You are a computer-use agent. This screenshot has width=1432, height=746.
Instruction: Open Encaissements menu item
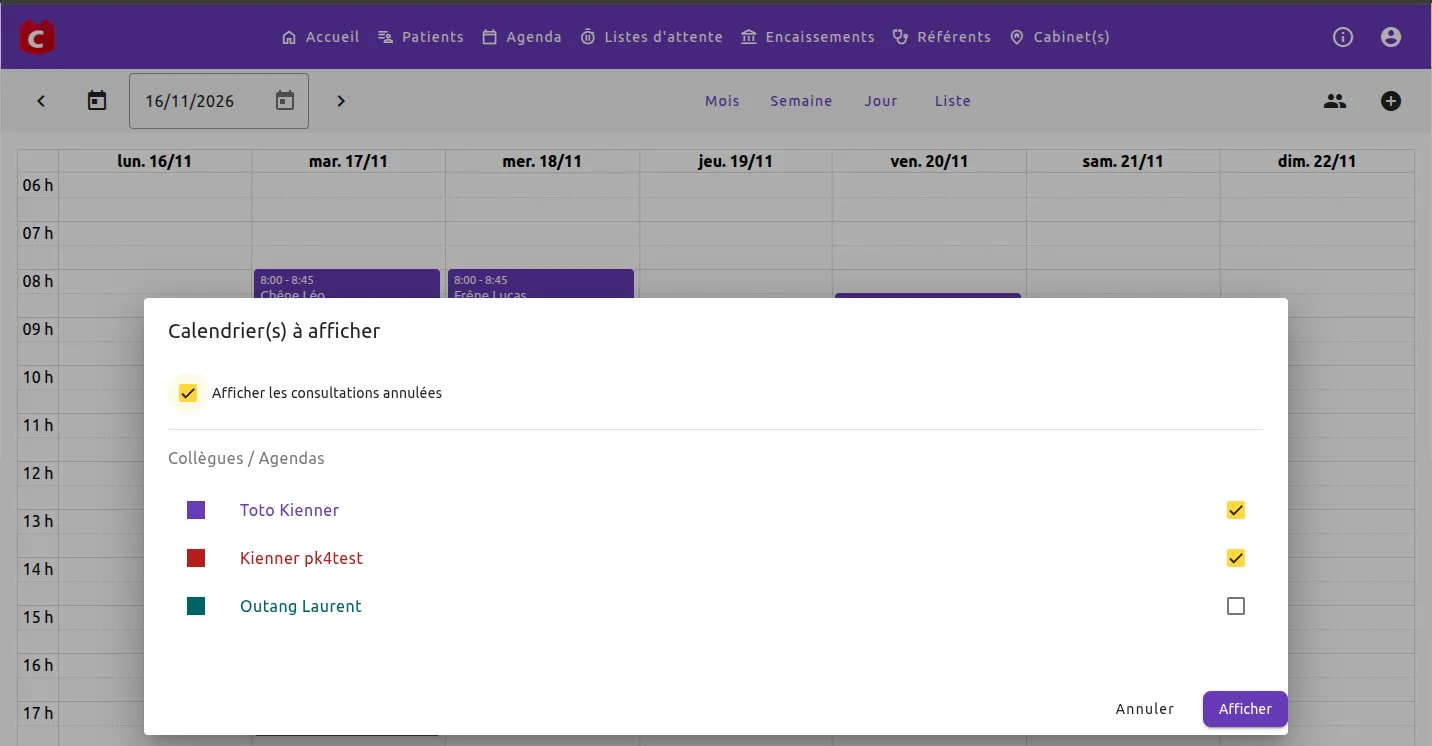[x=808, y=37]
